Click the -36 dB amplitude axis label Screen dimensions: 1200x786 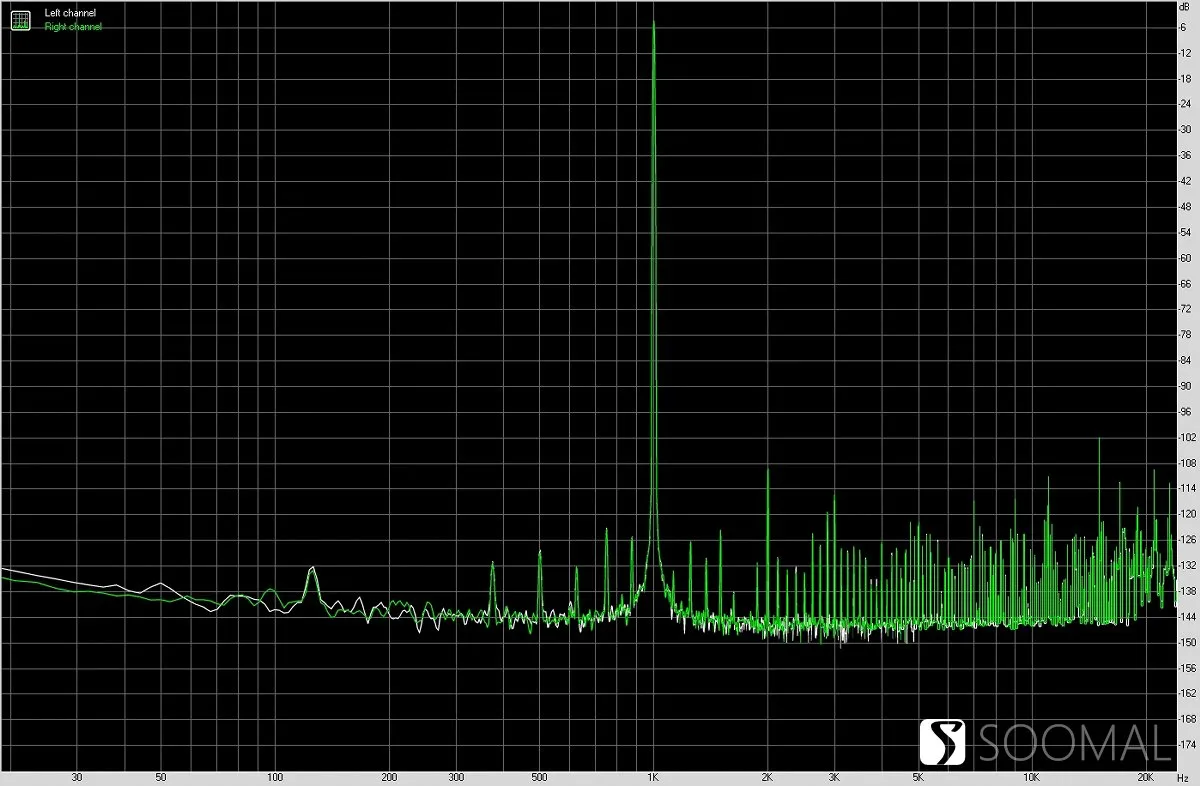point(1185,155)
